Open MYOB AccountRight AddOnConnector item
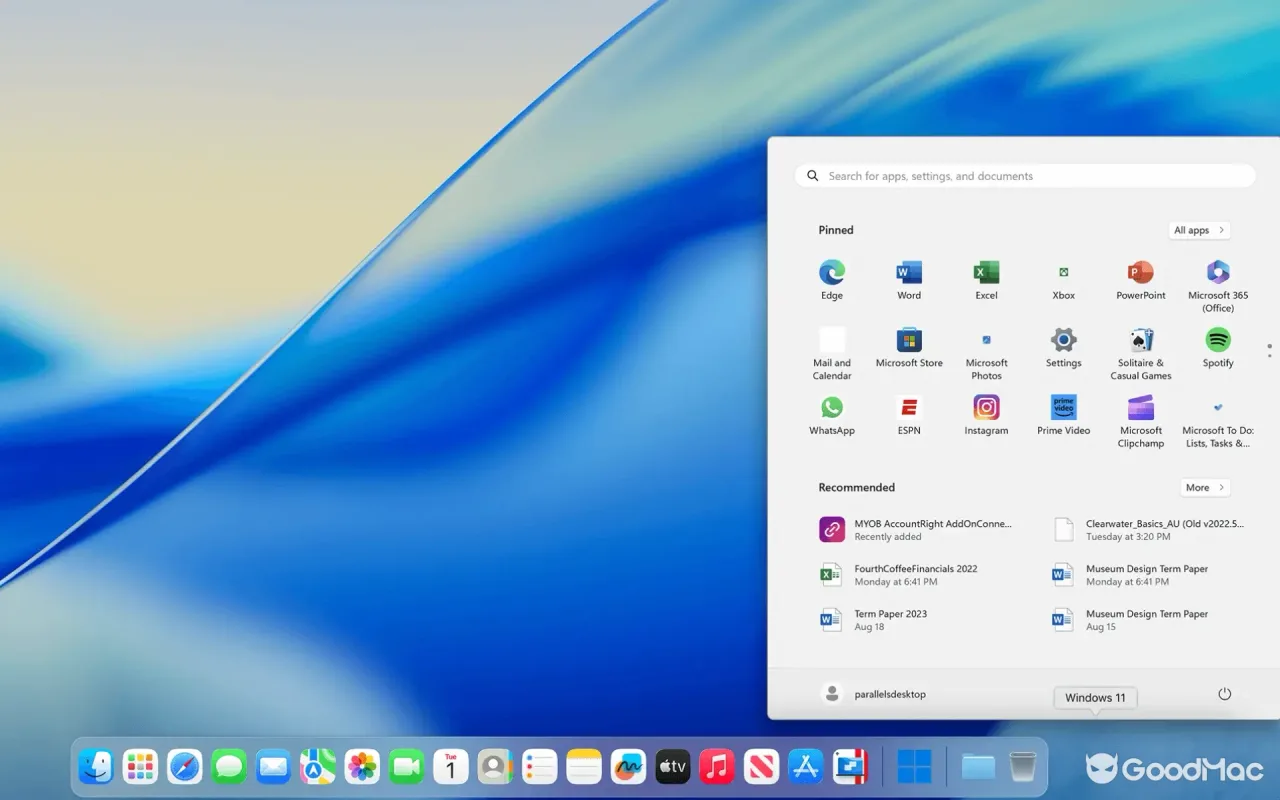Image resolution: width=1280 pixels, height=800 pixels. pos(916,529)
